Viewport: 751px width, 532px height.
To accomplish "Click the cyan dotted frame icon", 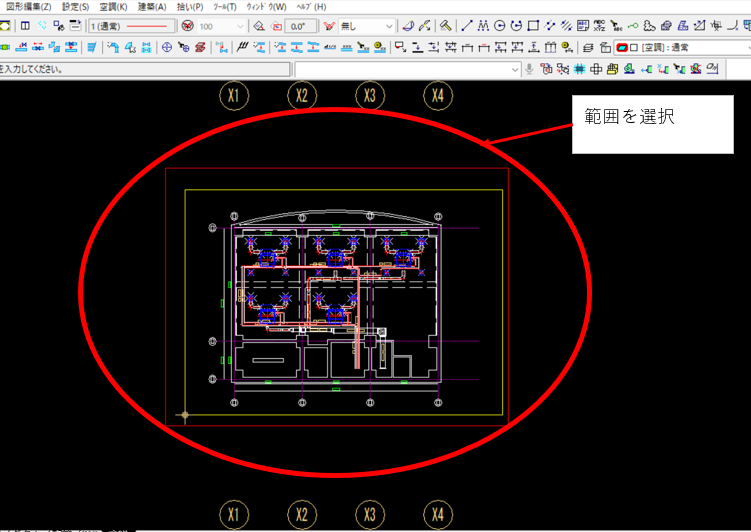I will [x=42, y=26].
